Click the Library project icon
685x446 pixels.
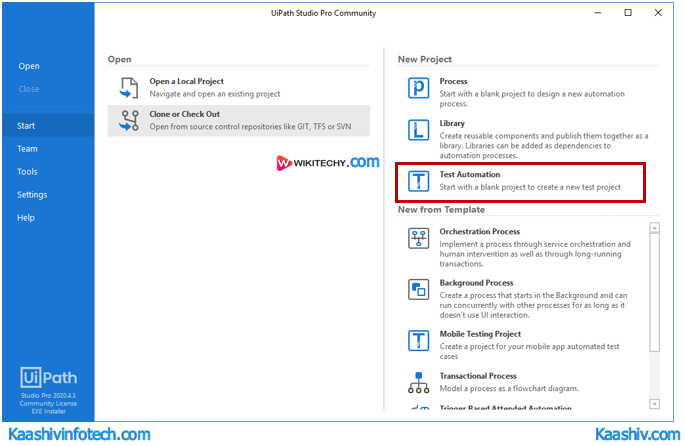tap(419, 131)
